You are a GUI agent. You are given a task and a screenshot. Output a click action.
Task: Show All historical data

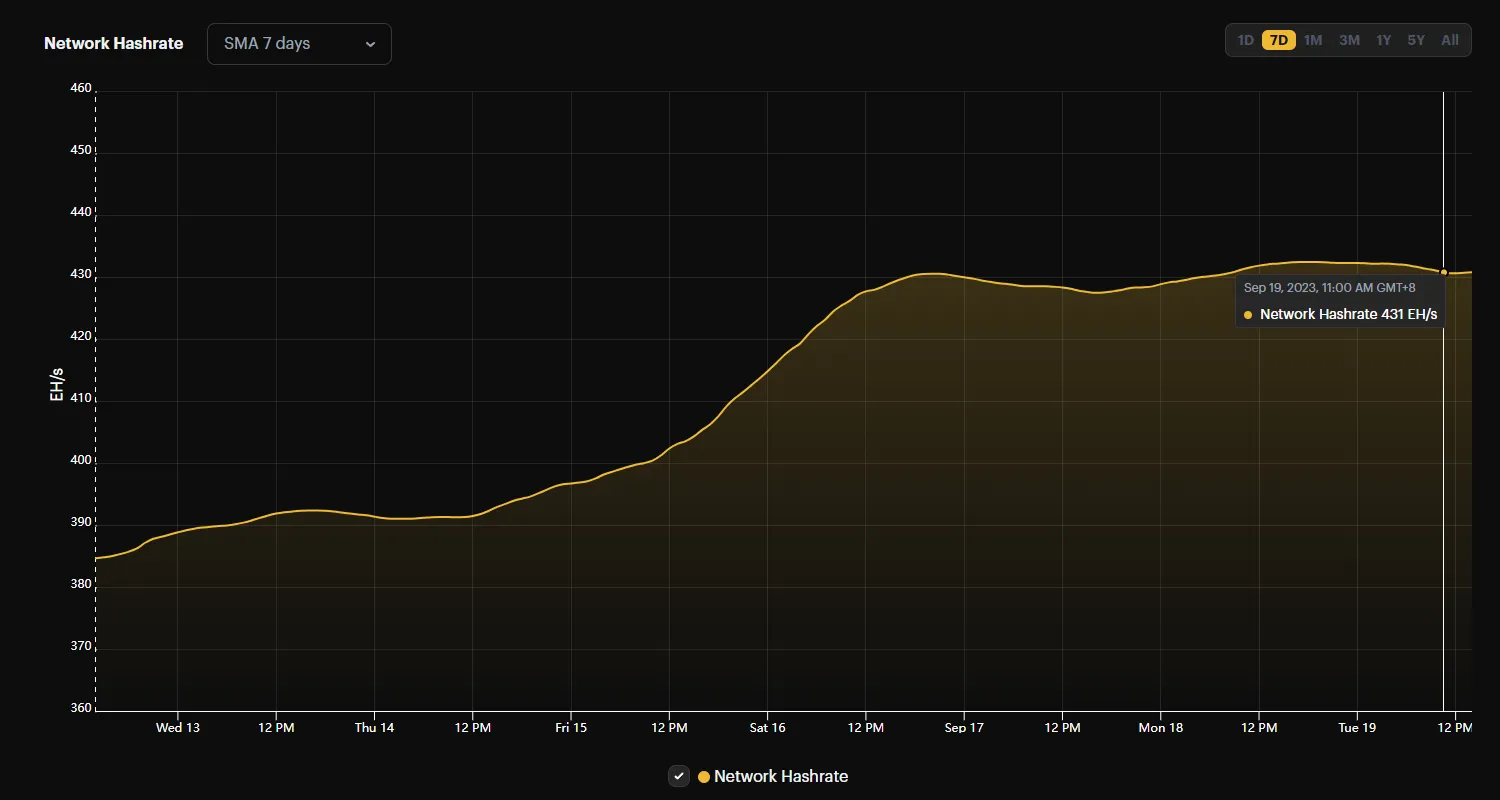point(1450,40)
